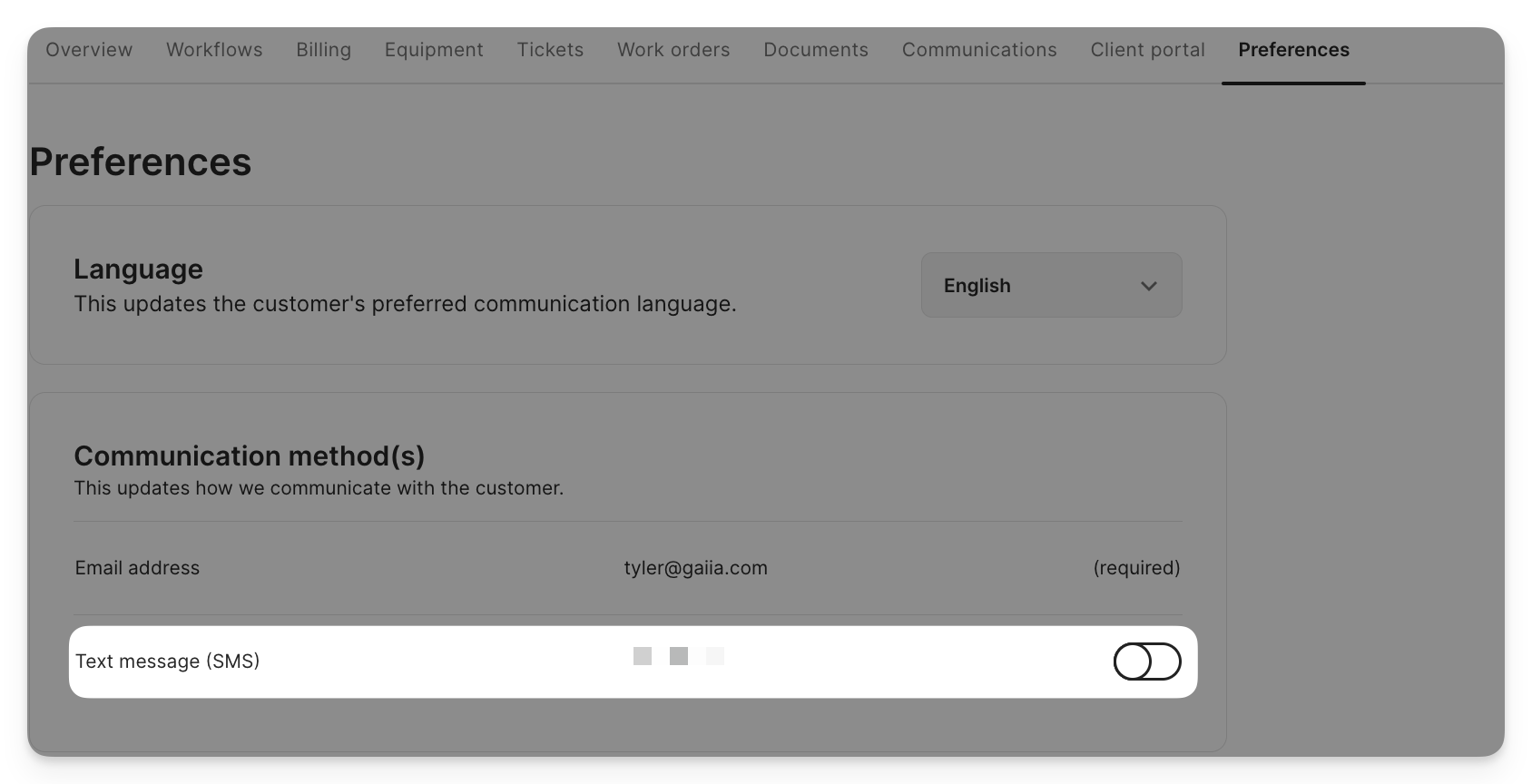Click the tyler@gaiia.com email address
Screen dimensions: 1532x784
click(x=695, y=568)
